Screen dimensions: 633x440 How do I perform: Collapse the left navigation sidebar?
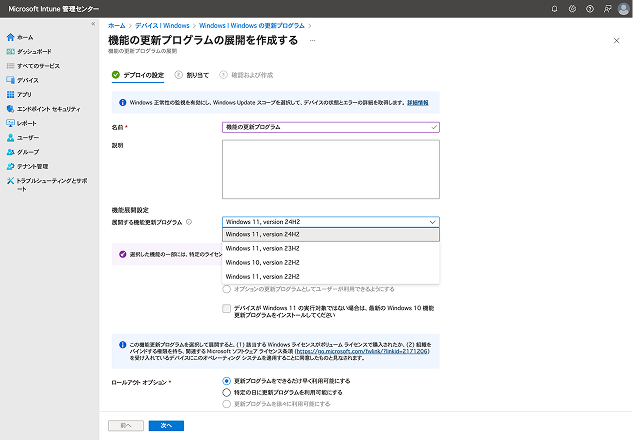pos(93,24)
